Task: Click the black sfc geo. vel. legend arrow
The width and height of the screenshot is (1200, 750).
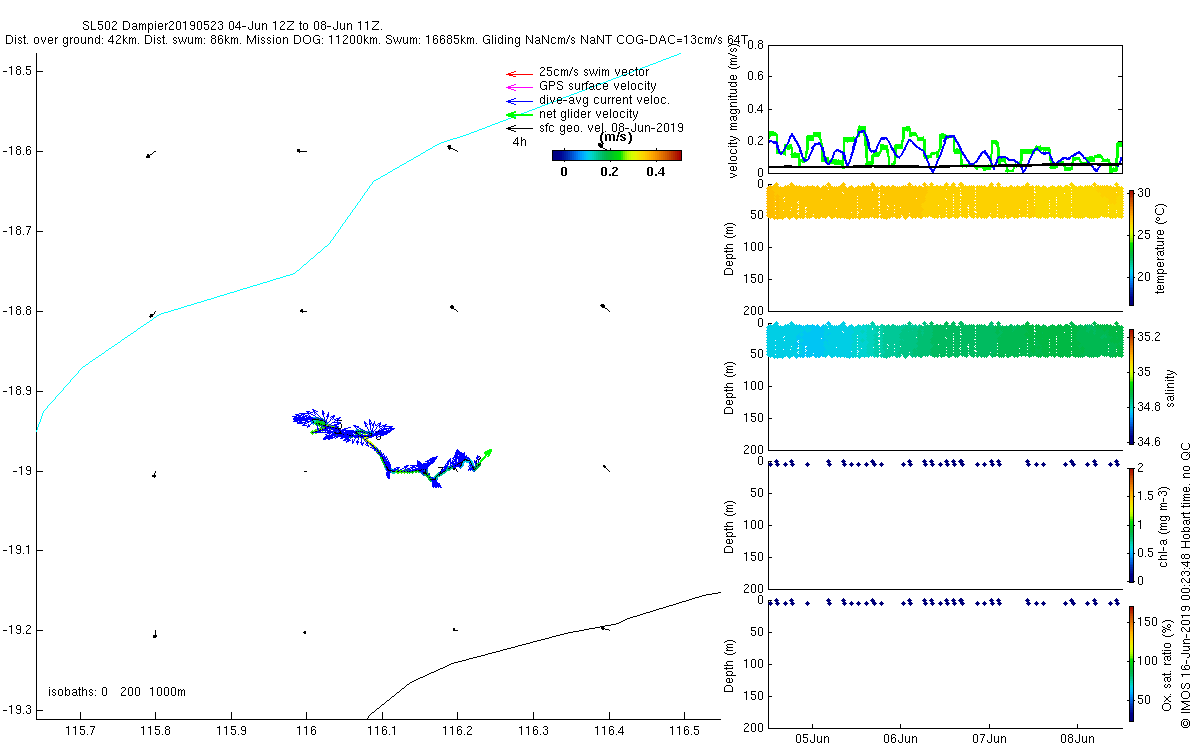Action: click(518, 128)
